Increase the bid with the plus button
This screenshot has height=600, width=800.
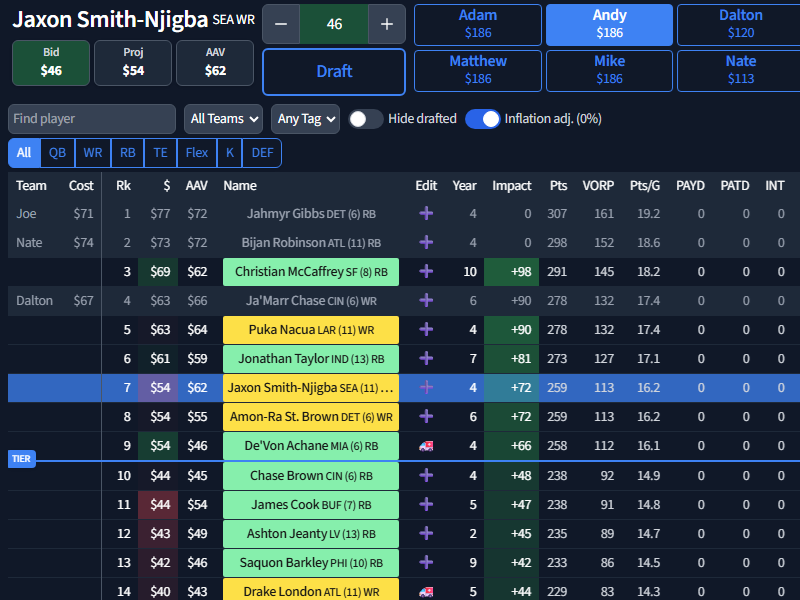[387, 24]
